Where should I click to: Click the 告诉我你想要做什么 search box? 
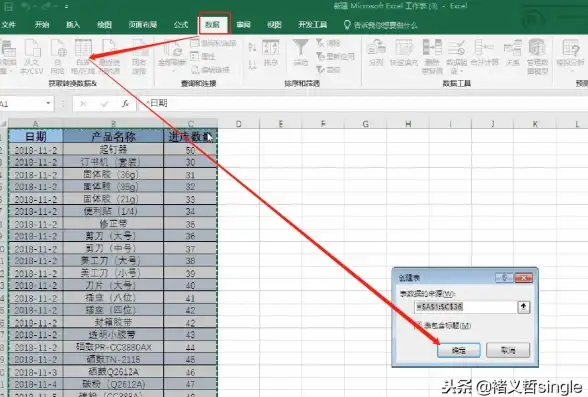tap(381, 25)
